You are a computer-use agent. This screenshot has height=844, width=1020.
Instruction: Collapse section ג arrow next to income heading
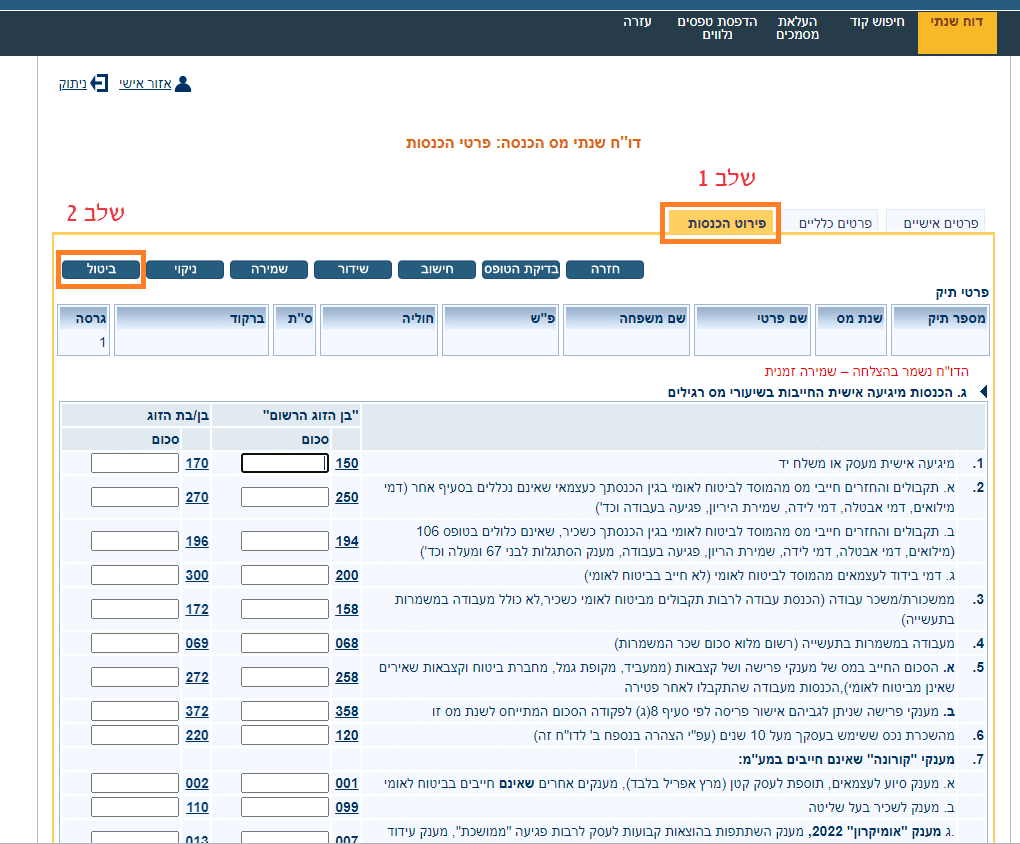982,392
